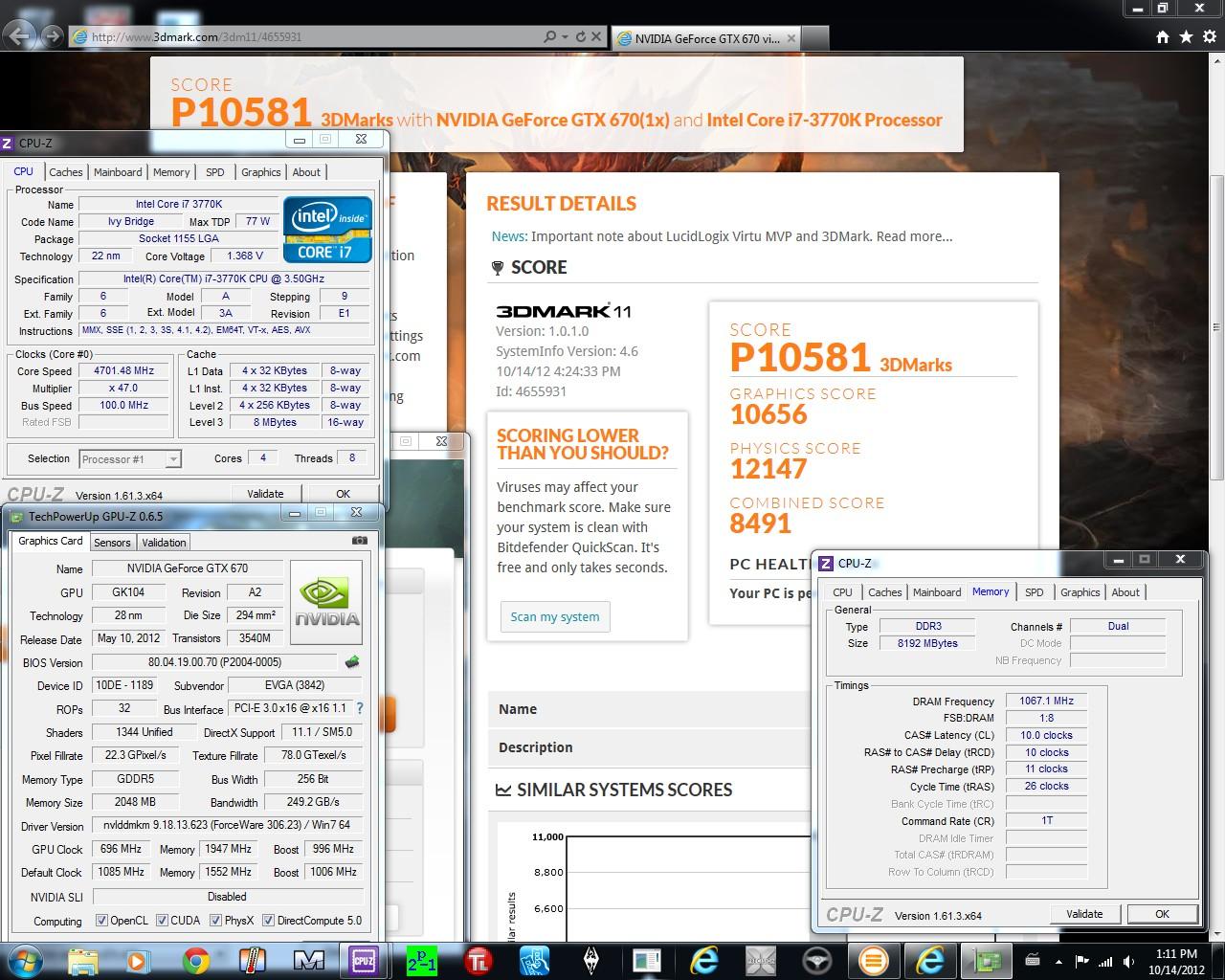Launch Windows Media Player from the taskbar

coord(137,960)
